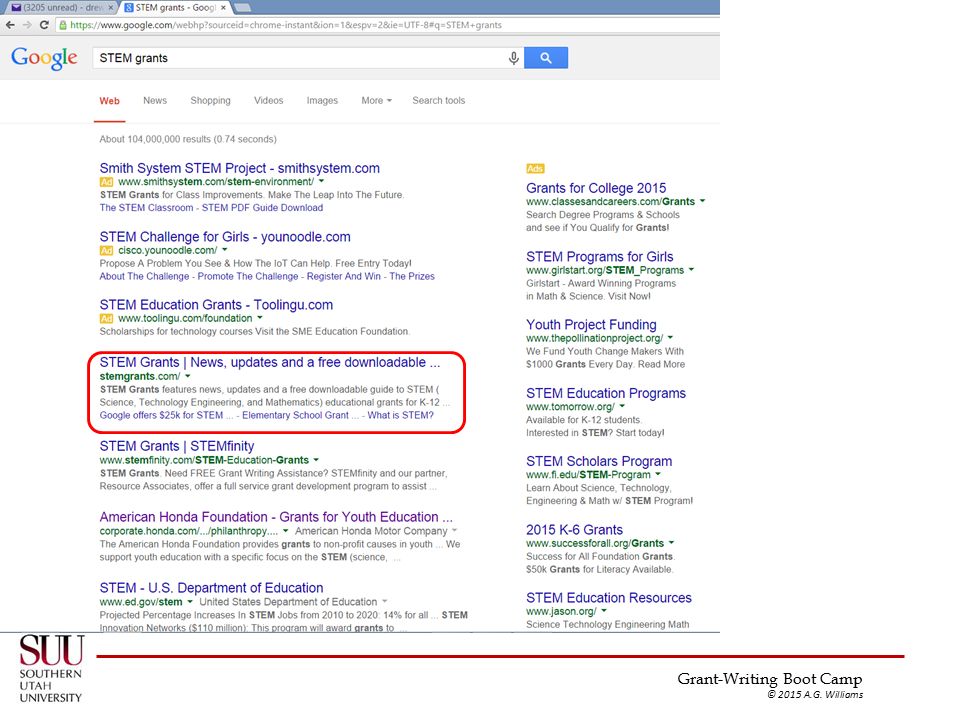Open STEM Scholars Program ad
The width and height of the screenshot is (960, 720).
[x=599, y=462]
